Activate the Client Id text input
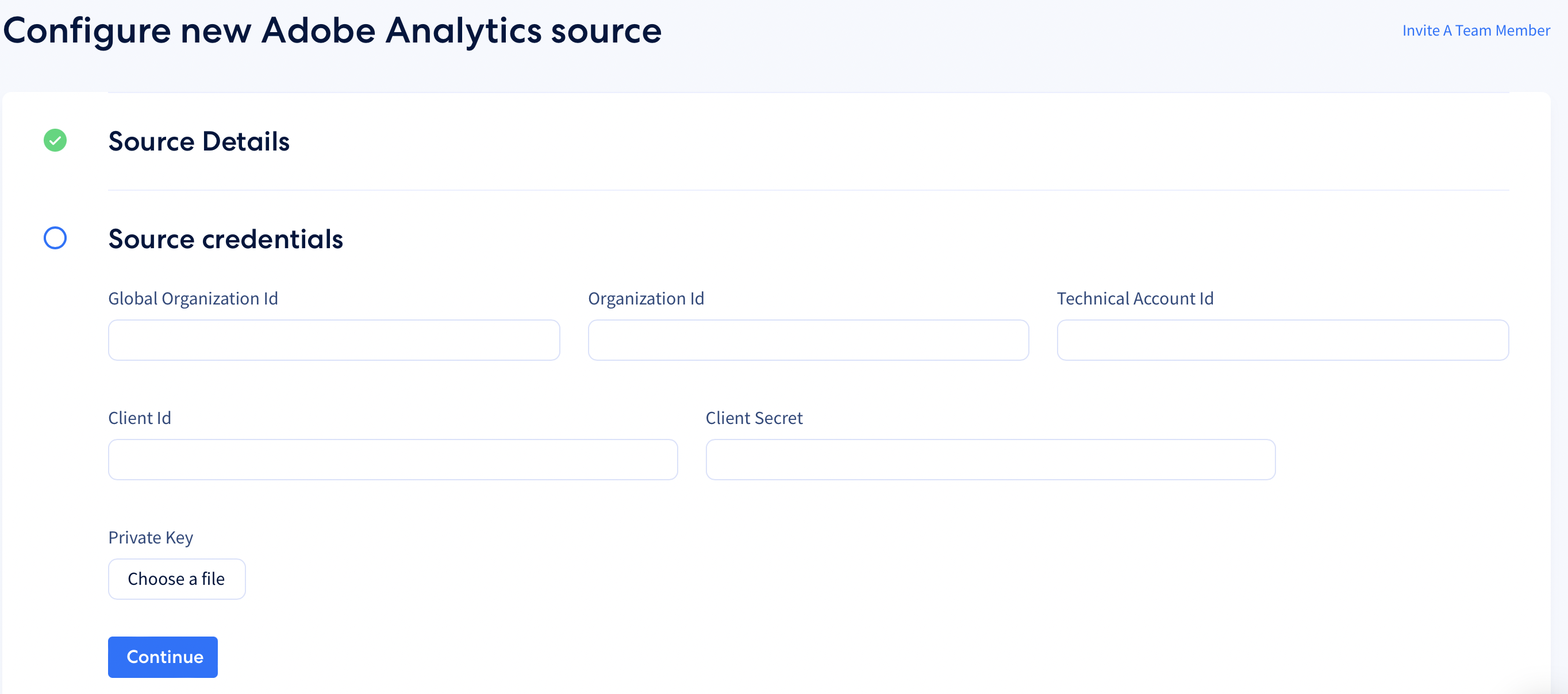This screenshot has width=1568, height=694. (x=393, y=460)
